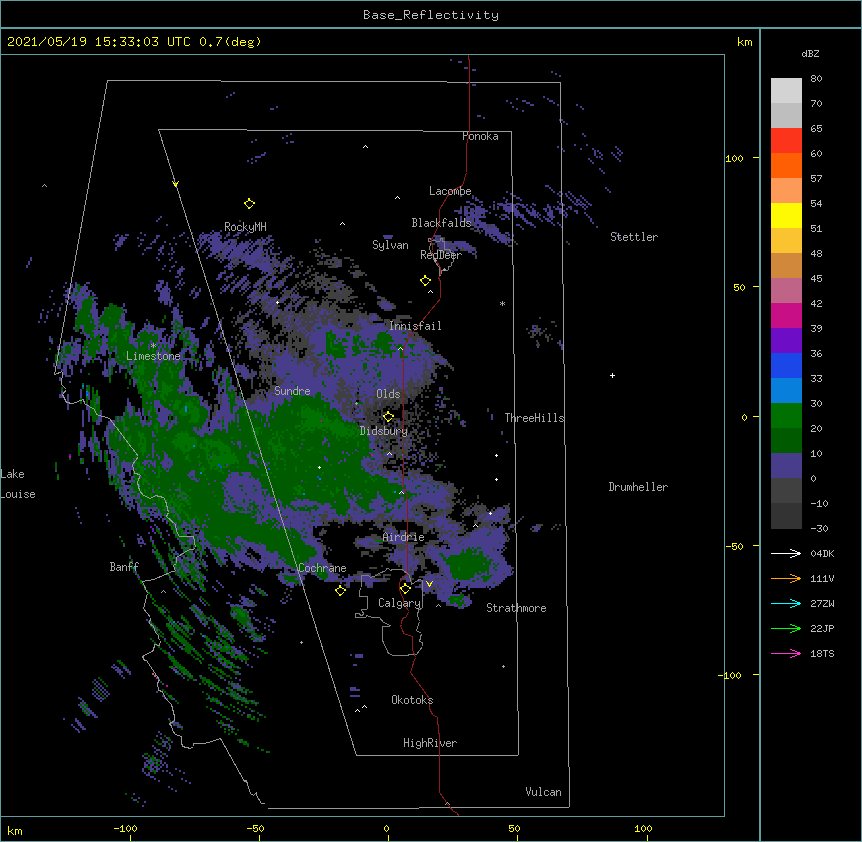Click the HighRiver label
The width and height of the screenshot is (862, 842).
point(430,743)
